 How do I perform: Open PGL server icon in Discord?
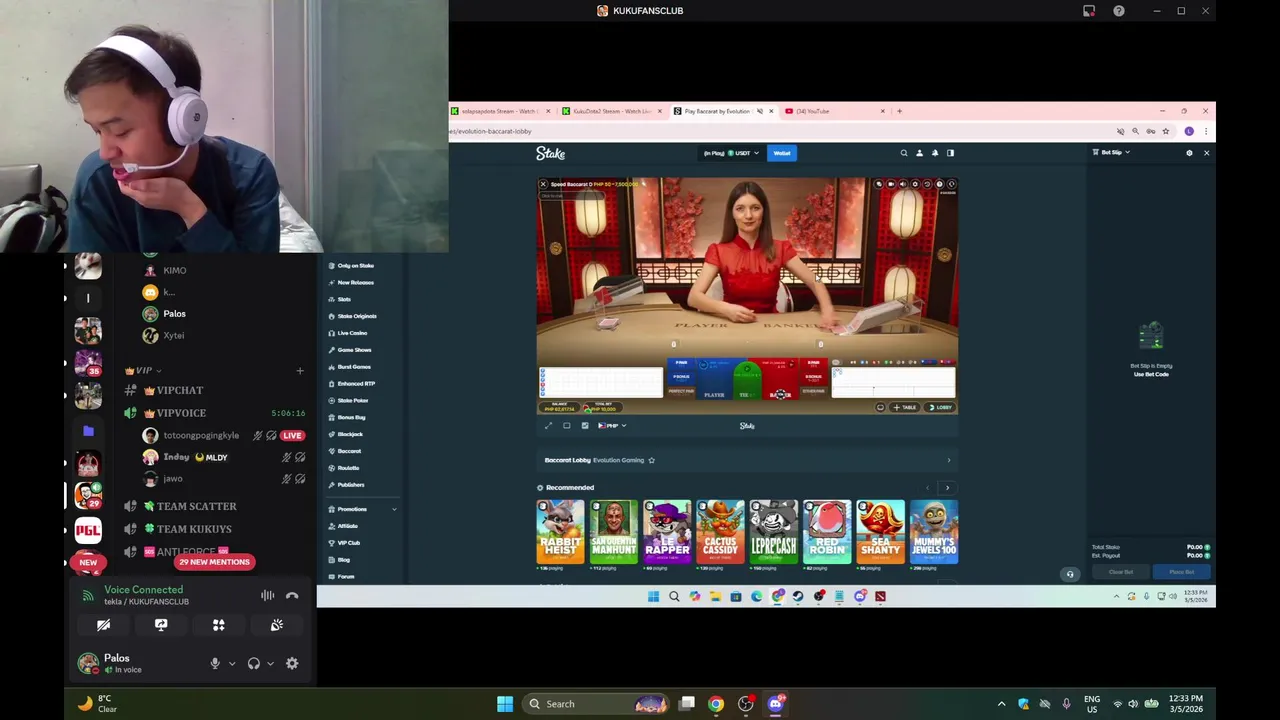click(88, 529)
